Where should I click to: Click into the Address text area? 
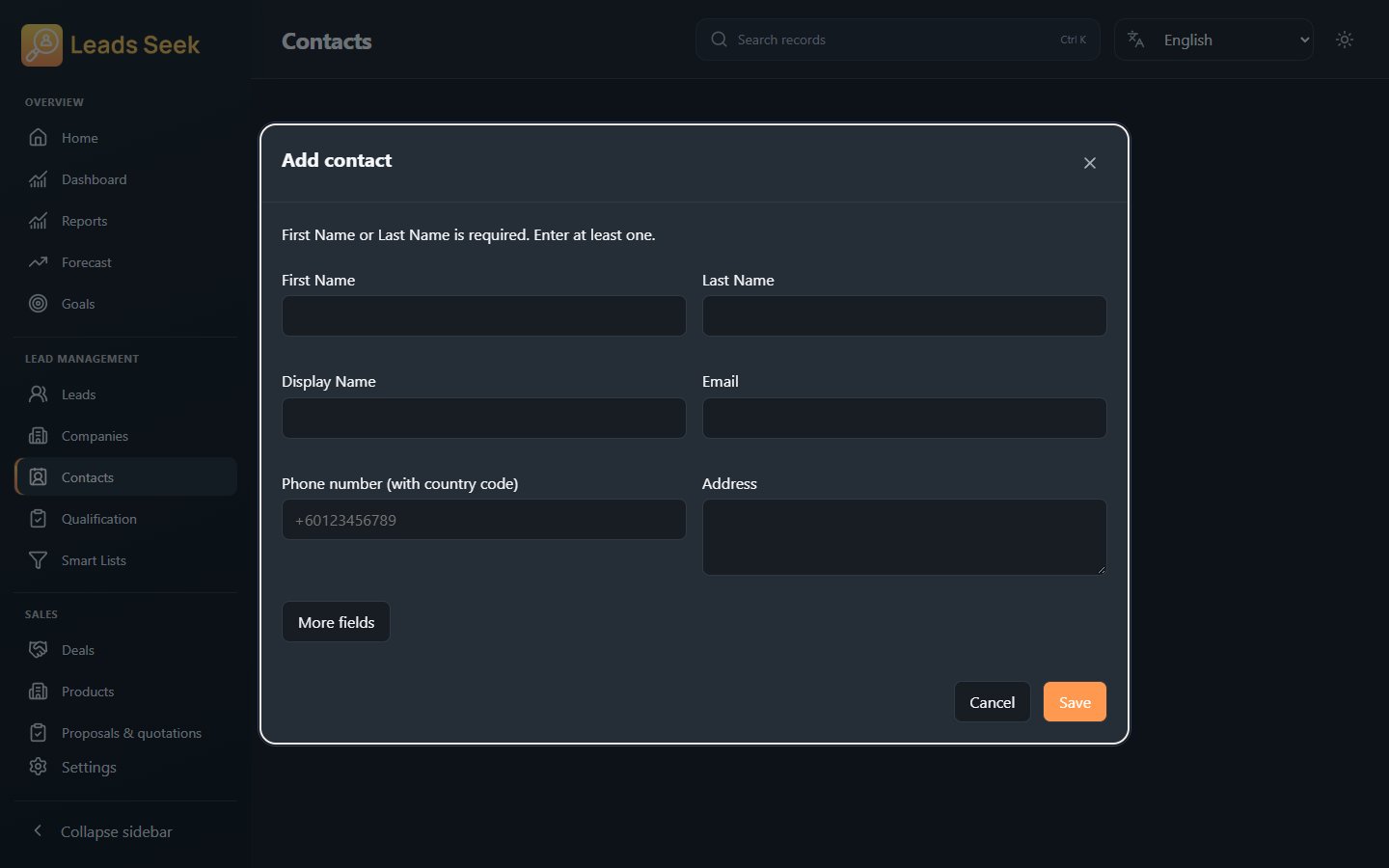coord(904,537)
